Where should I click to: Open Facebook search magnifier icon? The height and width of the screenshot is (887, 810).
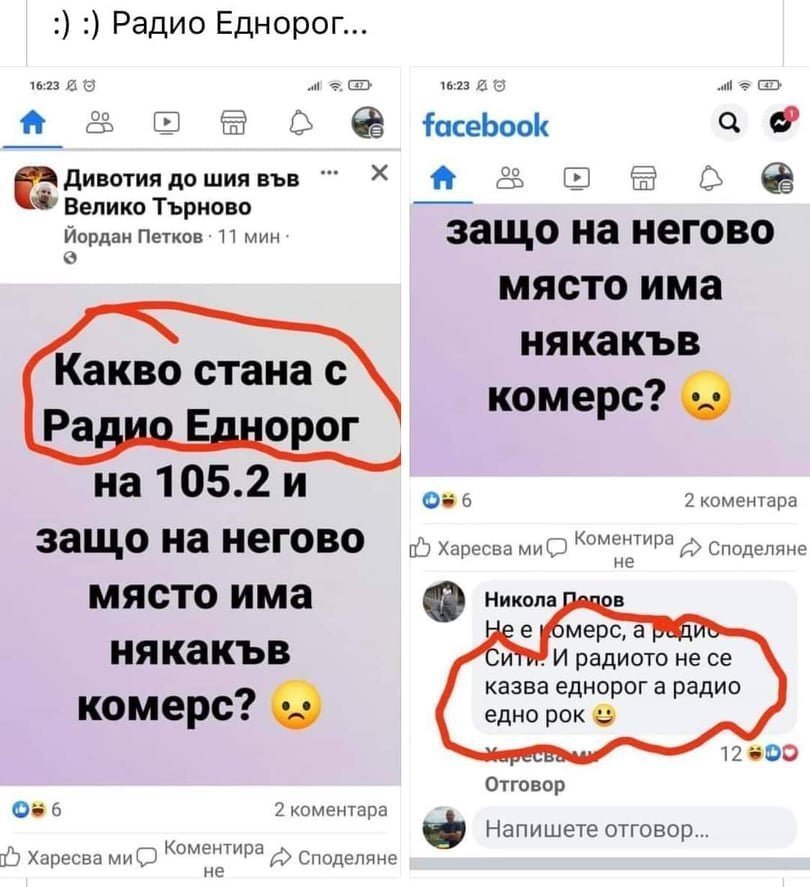point(729,122)
